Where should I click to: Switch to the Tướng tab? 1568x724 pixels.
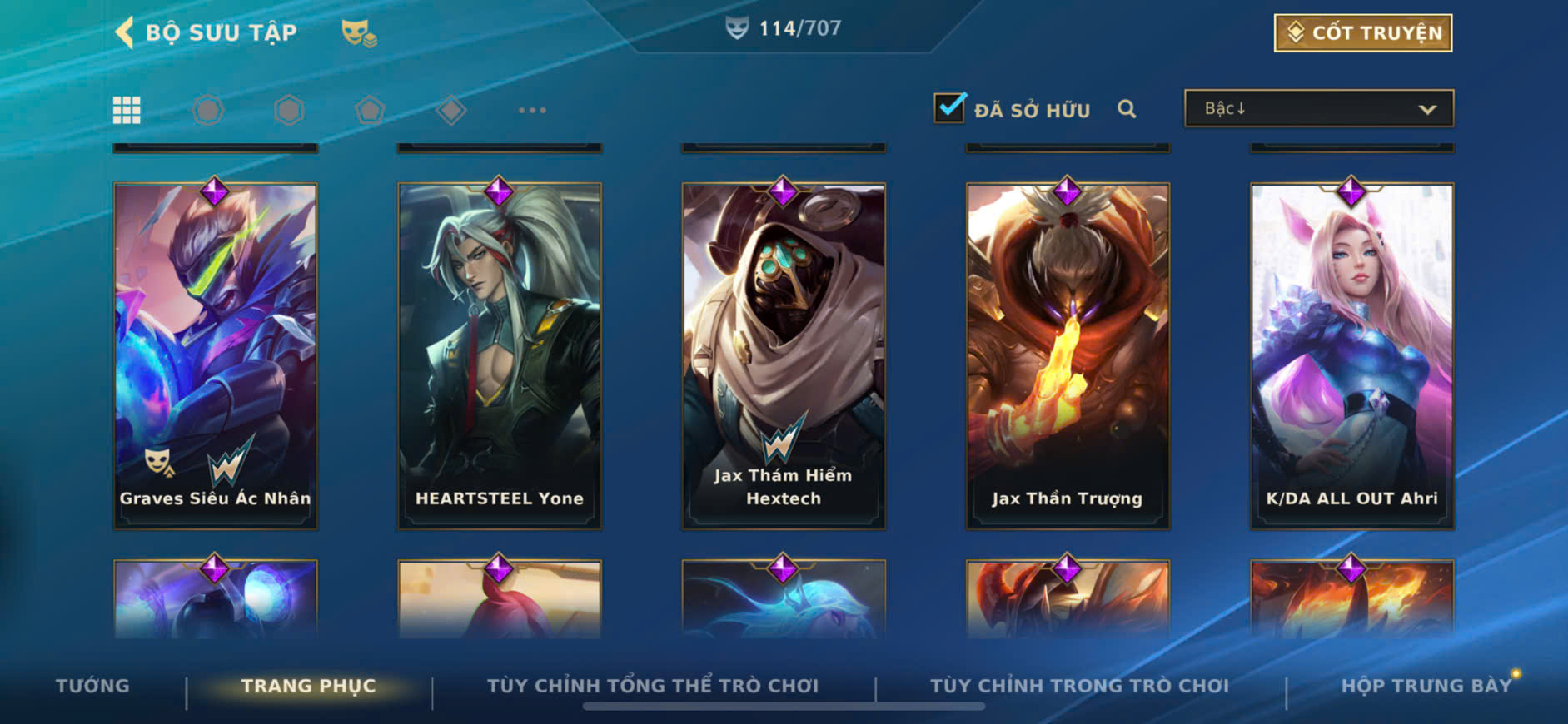coord(92,686)
